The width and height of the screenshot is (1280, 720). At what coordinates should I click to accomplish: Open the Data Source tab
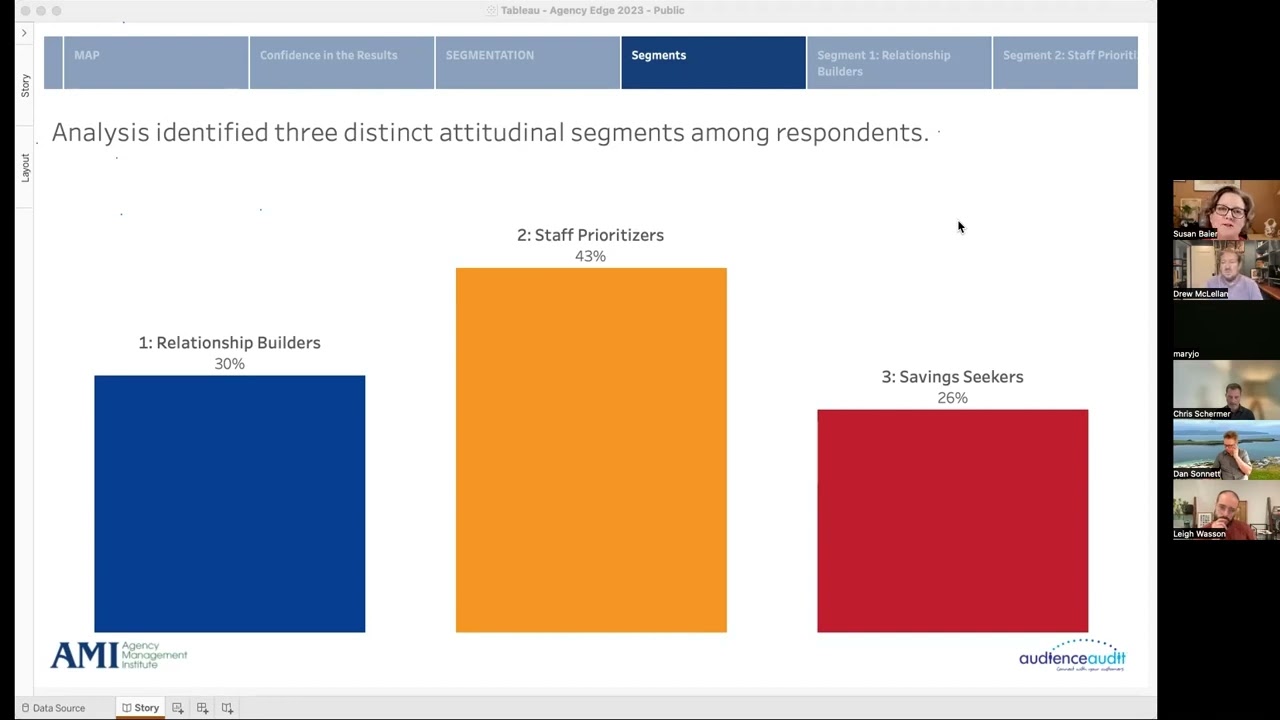[x=54, y=708]
